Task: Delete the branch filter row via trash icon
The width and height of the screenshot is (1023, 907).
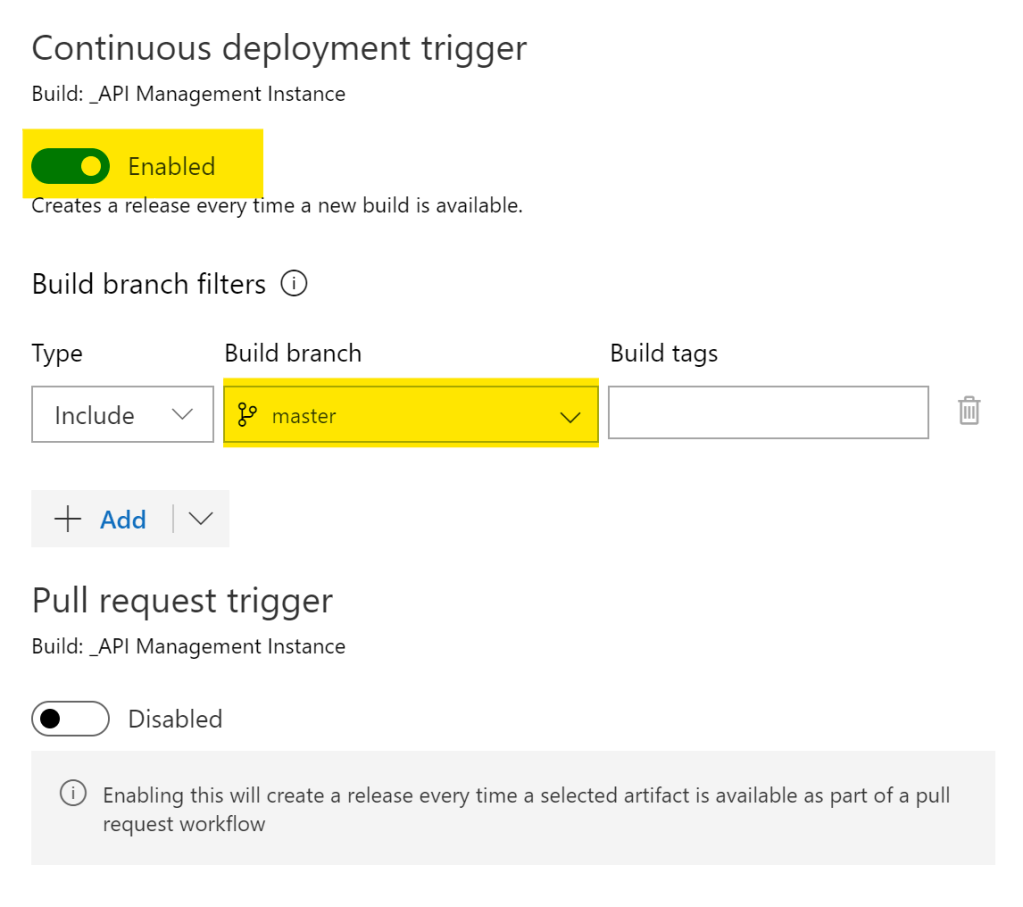Action: click(968, 411)
